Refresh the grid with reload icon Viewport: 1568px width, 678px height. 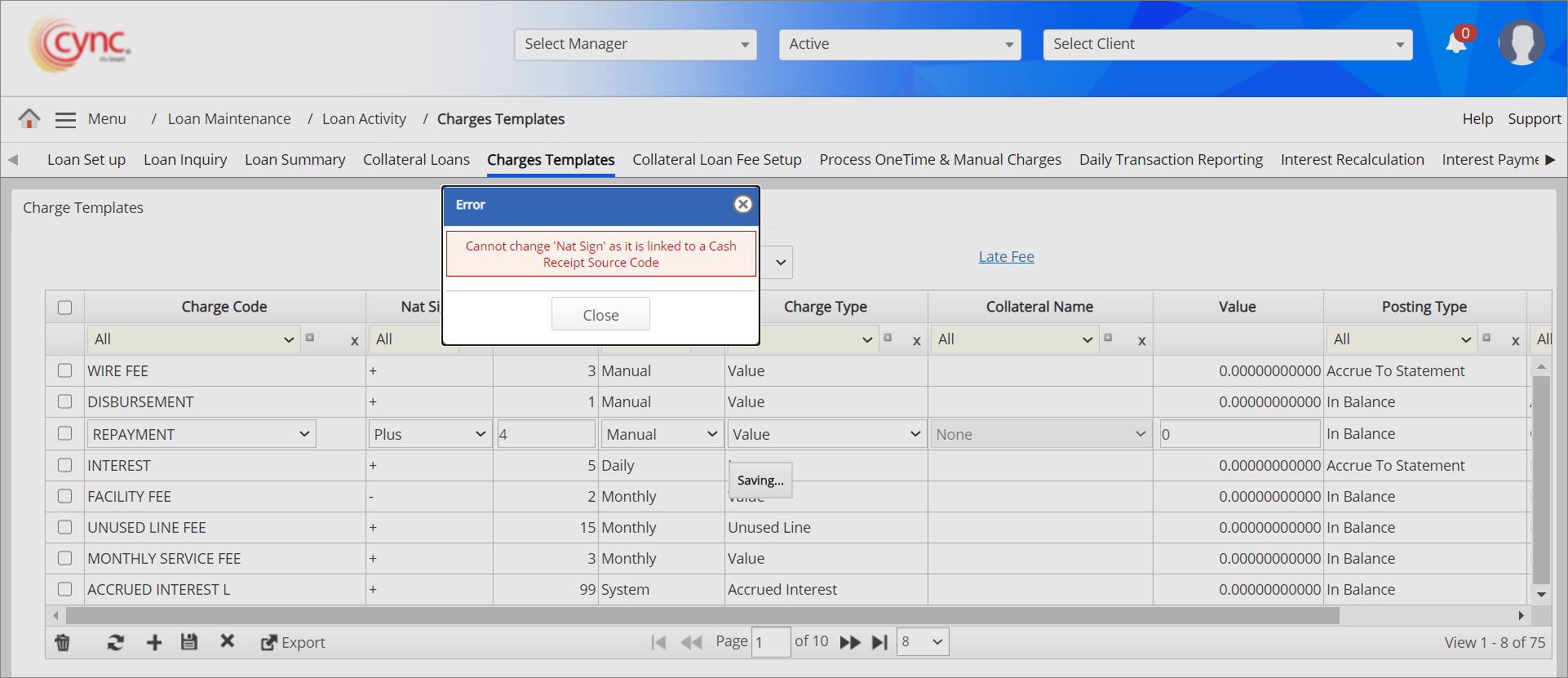click(x=116, y=643)
